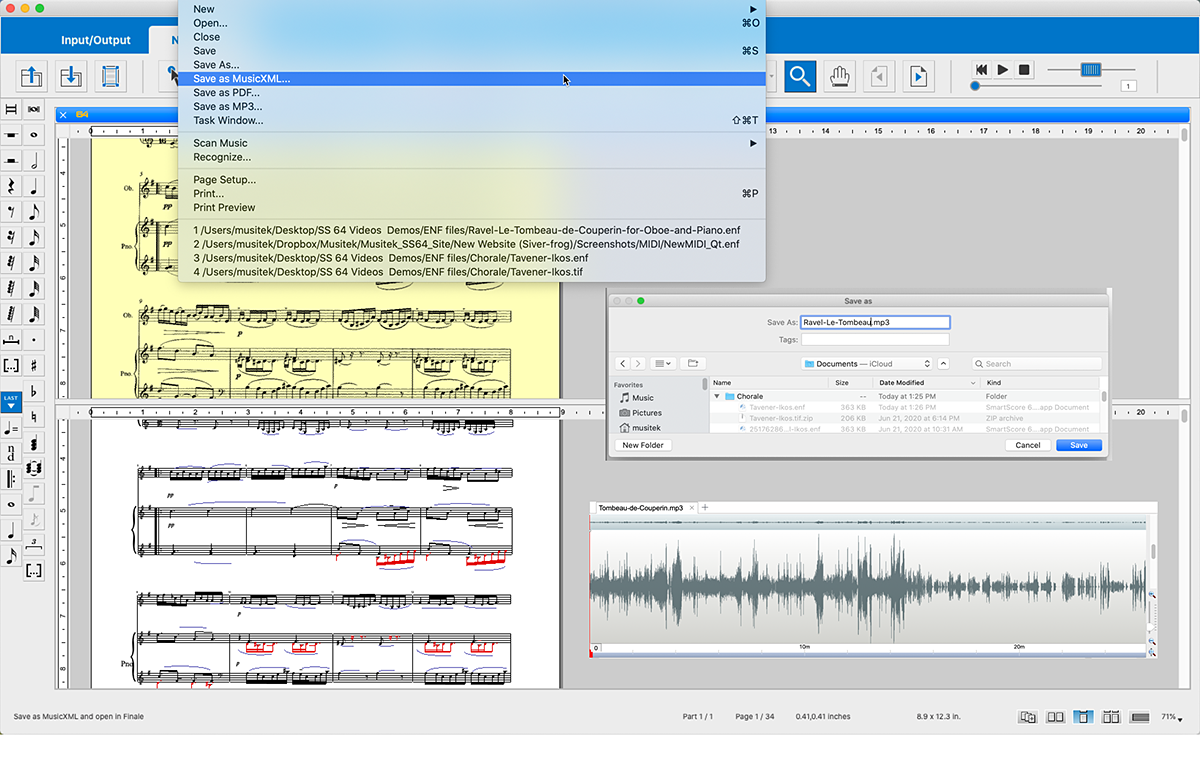Select the flat accidental palette icon
Screen dimensions: 1200x772
[x=34, y=392]
